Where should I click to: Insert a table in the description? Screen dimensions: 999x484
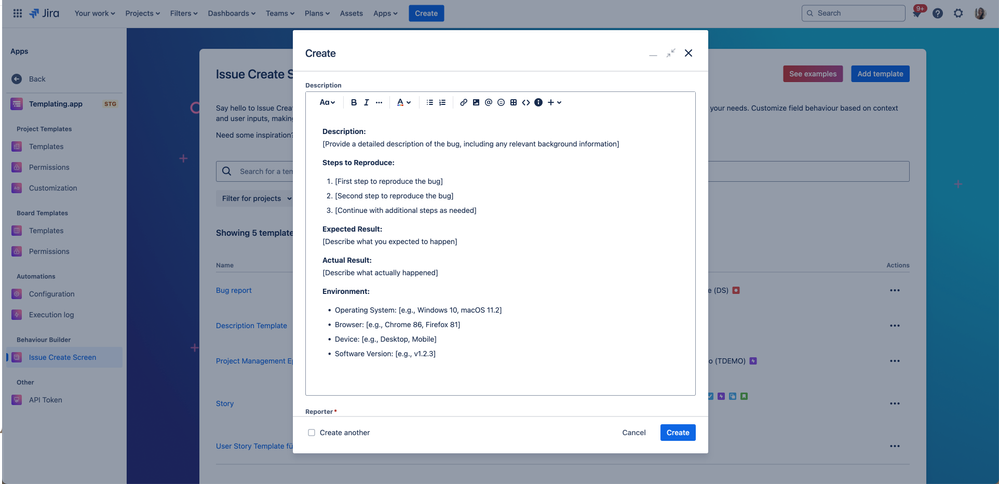tap(514, 103)
